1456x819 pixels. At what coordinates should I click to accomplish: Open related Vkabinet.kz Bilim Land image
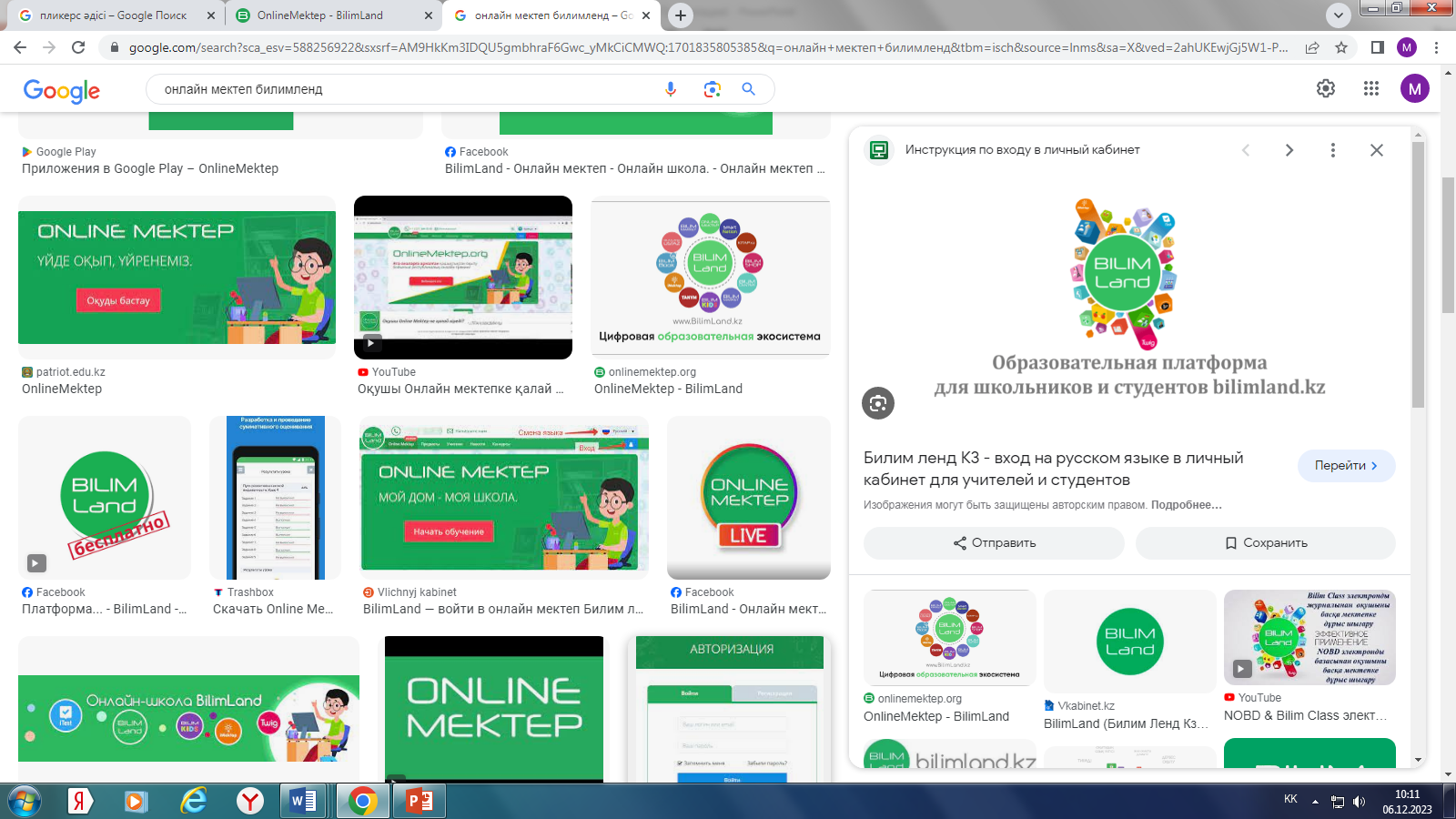pos(1129,642)
